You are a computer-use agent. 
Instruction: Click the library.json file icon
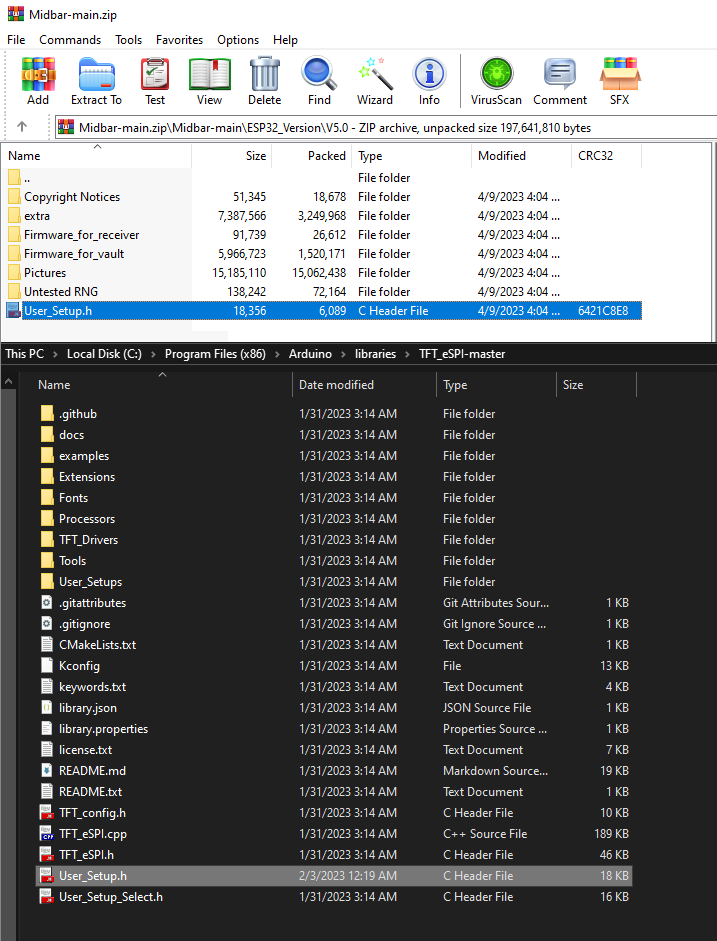click(x=47, y=708)
